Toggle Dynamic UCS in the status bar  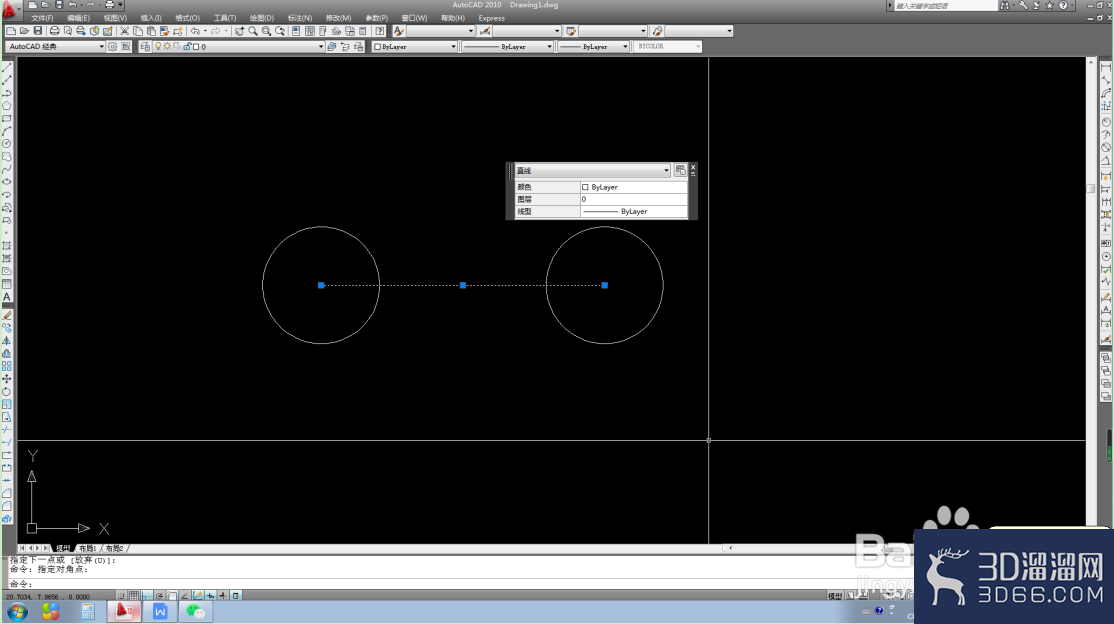198,595
